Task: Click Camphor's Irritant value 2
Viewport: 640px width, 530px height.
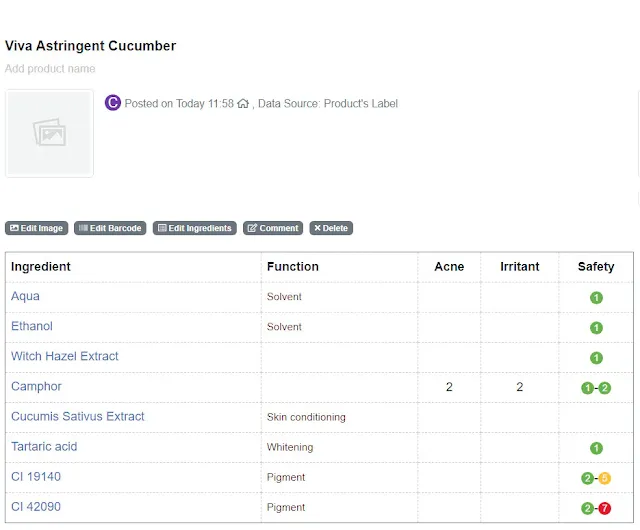Action: (520, 387)
